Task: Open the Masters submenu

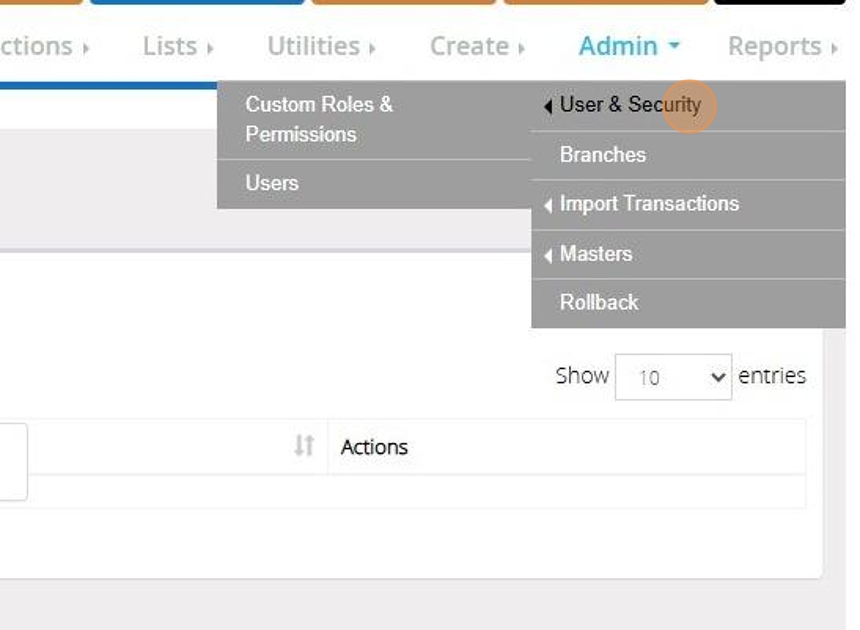Action: click(596, 254)
